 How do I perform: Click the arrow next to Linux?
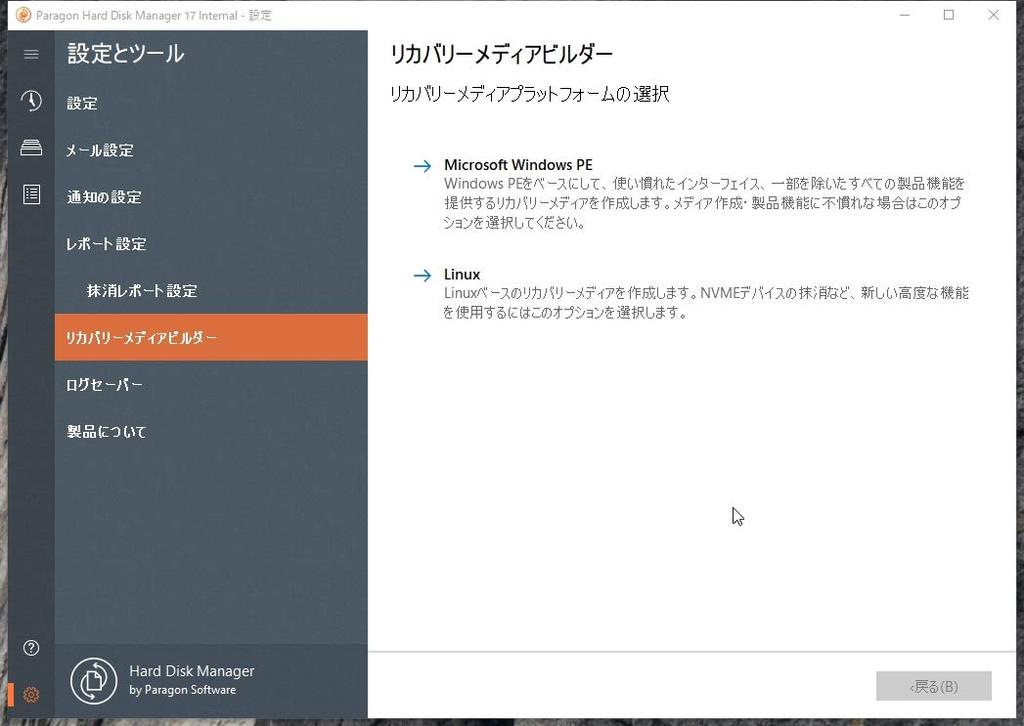point(423,276)
